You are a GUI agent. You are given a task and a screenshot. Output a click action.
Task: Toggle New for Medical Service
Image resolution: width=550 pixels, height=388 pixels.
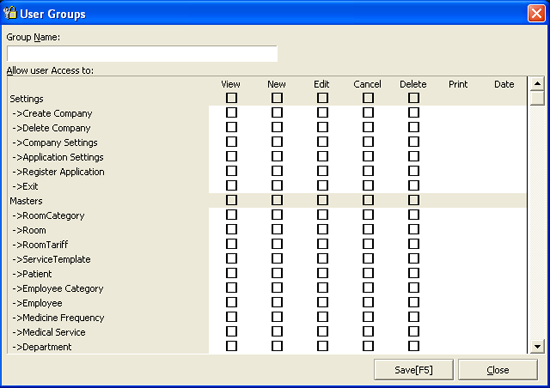pos(277,332)
